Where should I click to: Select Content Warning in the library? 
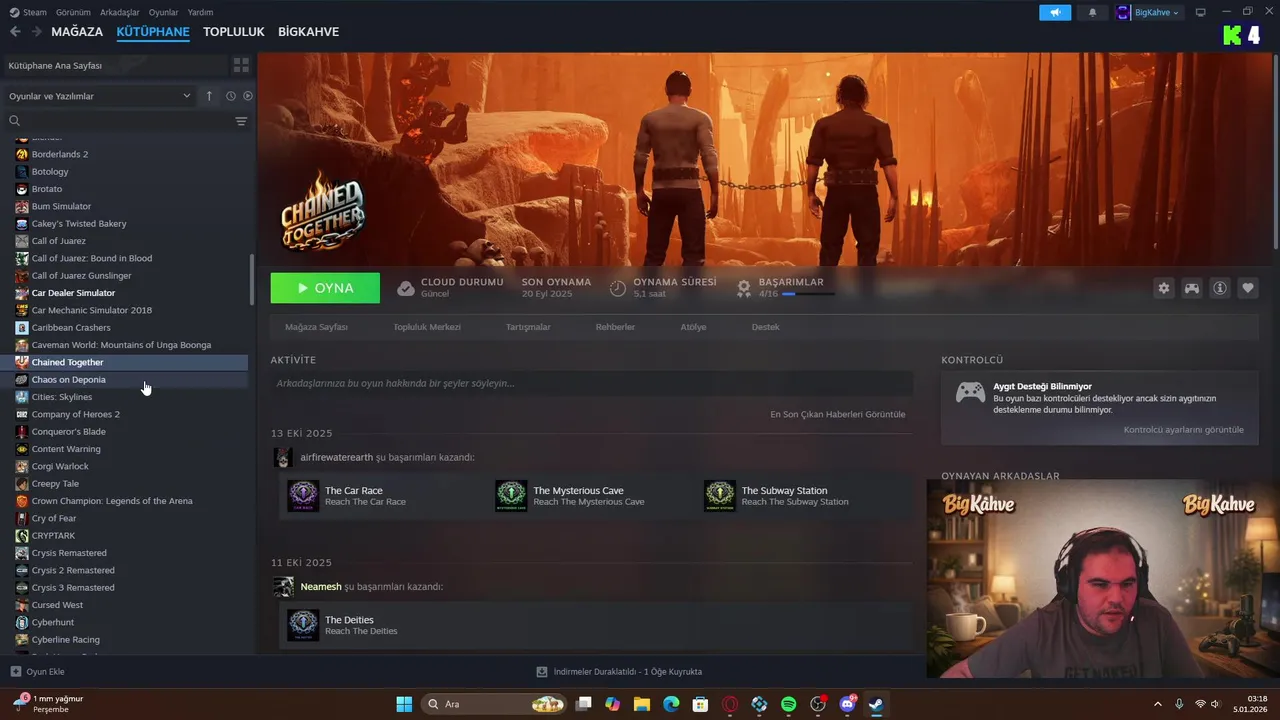(x=124, y=449)
